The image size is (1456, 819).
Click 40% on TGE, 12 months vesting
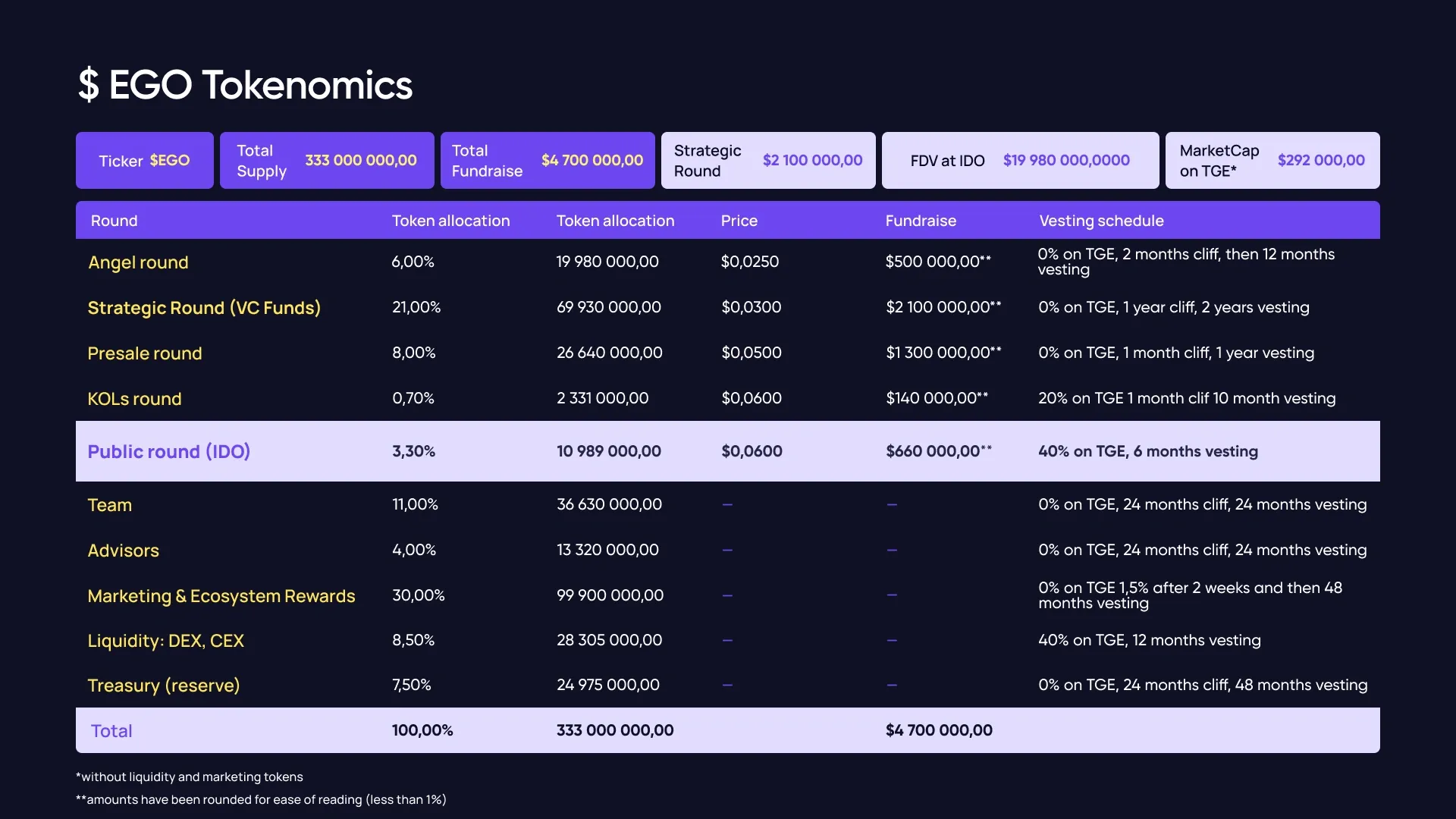[x=1150, y=640]
